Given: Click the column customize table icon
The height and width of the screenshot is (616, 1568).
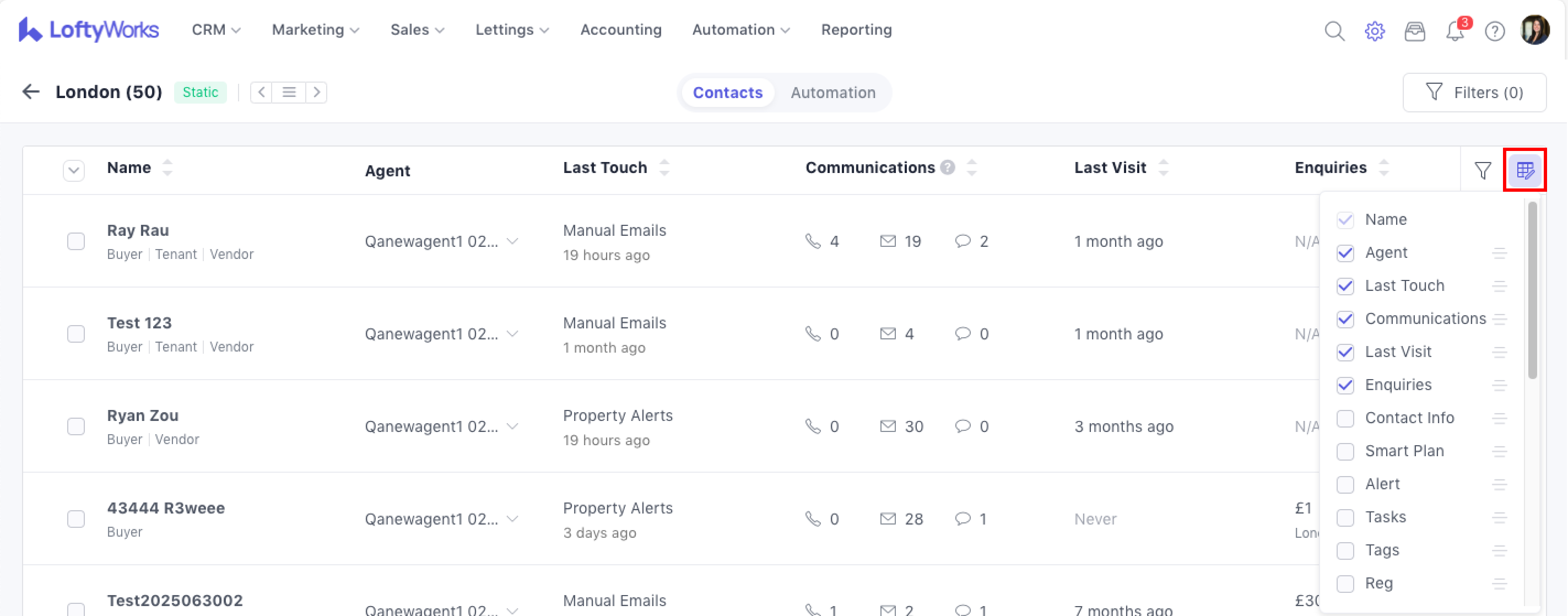Looking at the screenshot, I should pyautogui.click(x=1525, y=170).
